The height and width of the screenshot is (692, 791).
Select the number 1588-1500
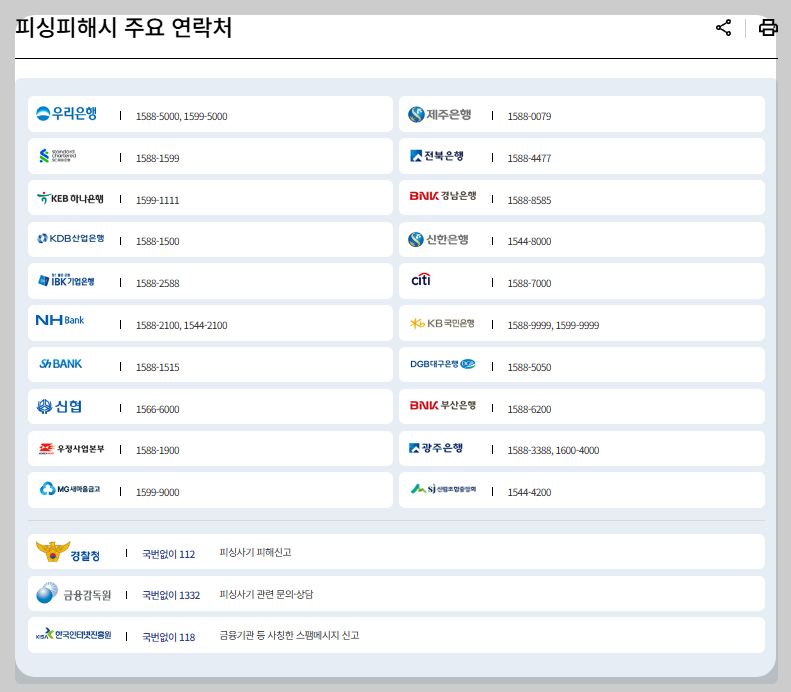pos(157,242)
